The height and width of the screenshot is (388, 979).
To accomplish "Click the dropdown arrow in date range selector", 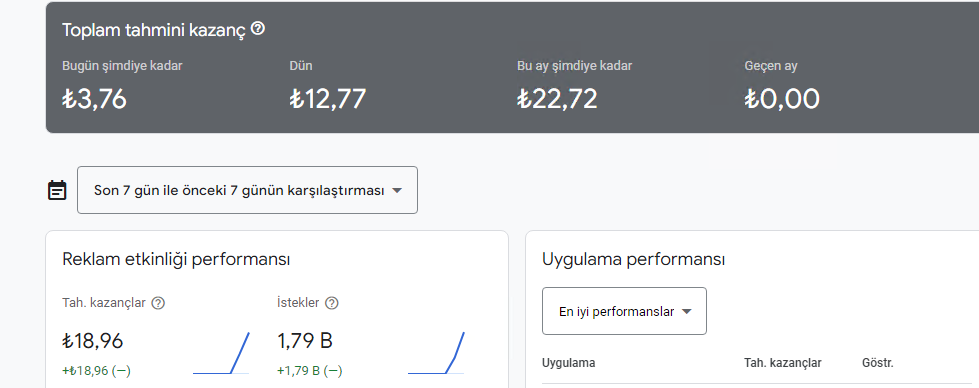I will (396, 191).
